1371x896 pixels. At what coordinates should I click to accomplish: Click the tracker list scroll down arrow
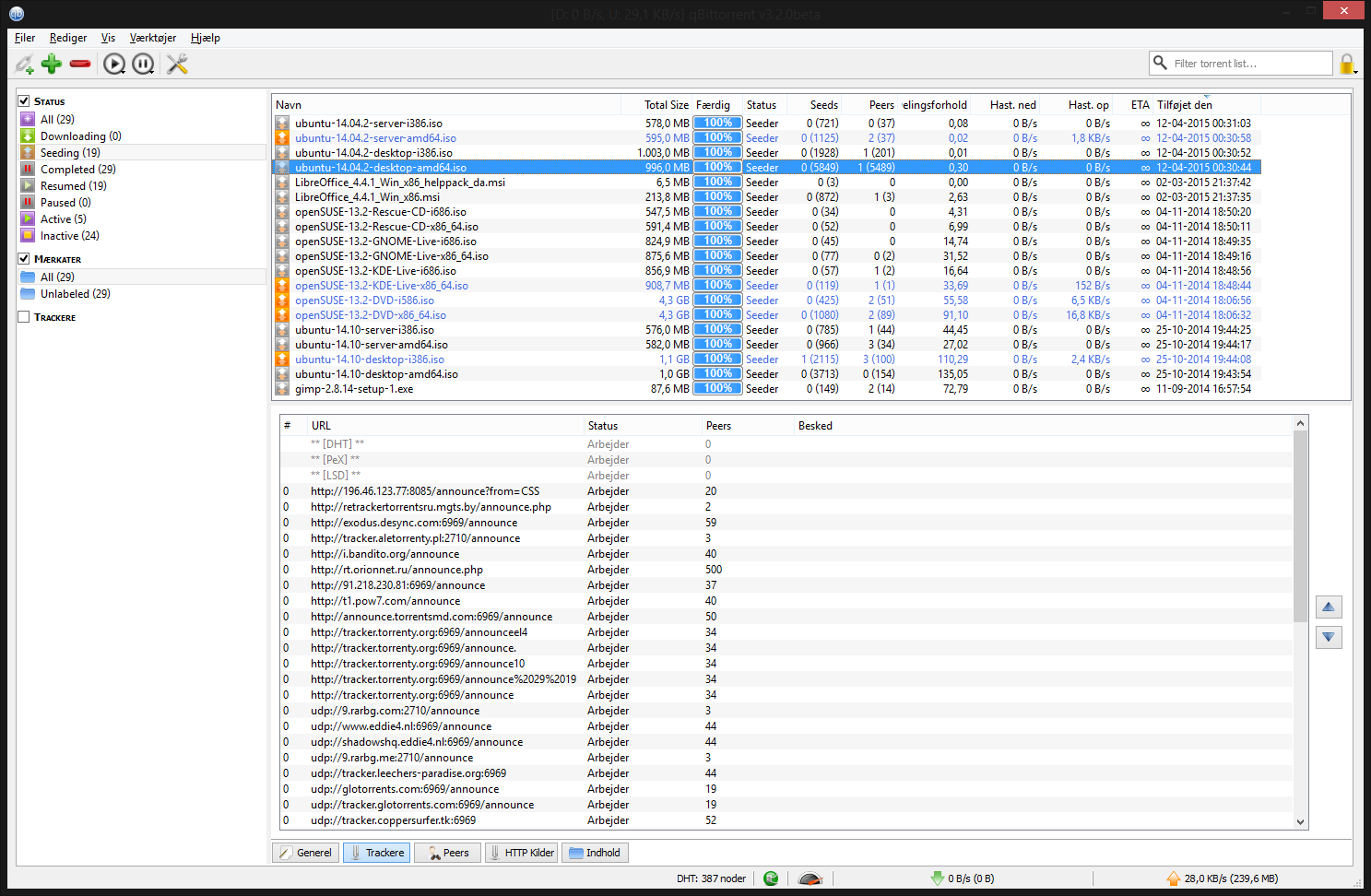1301,822
